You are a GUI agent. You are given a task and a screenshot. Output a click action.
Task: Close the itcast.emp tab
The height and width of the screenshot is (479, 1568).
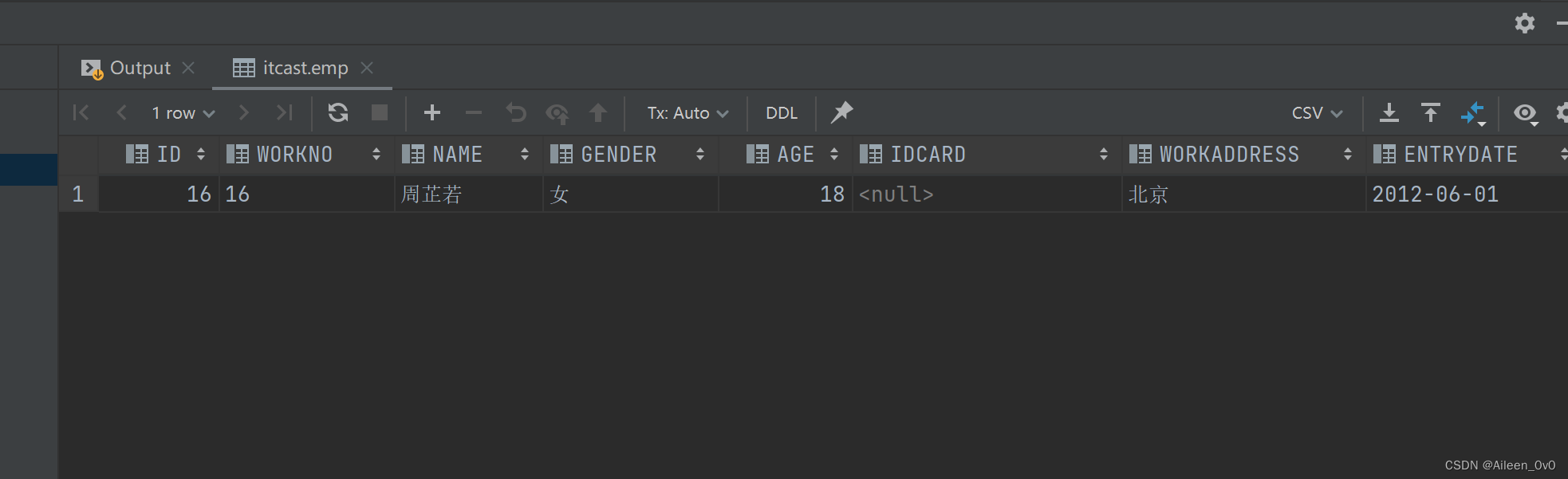click(x=367, y=69)
